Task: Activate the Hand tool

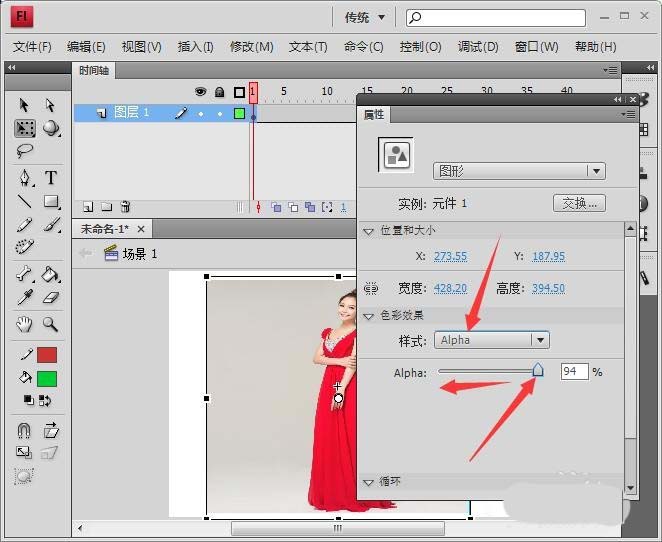Action: click(x=24, y=324)
